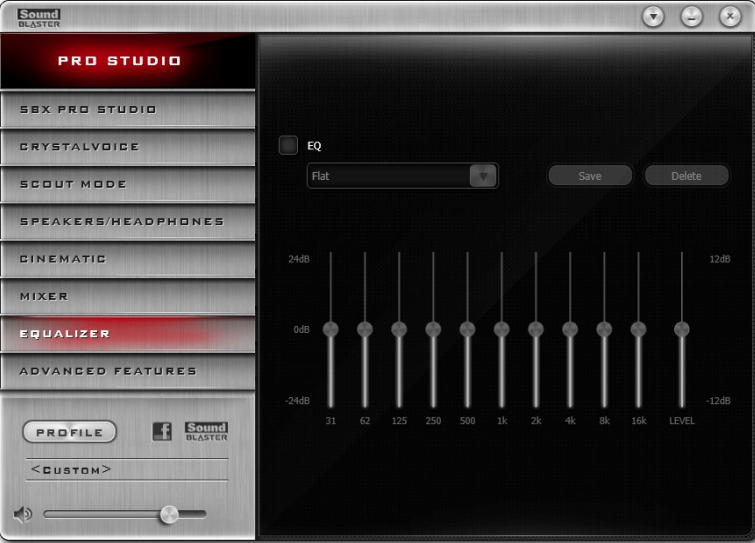The width and height of the screenshot is (755, 543).
Task: Switch to Scout Mode
Action: click(x=128, y=184)
